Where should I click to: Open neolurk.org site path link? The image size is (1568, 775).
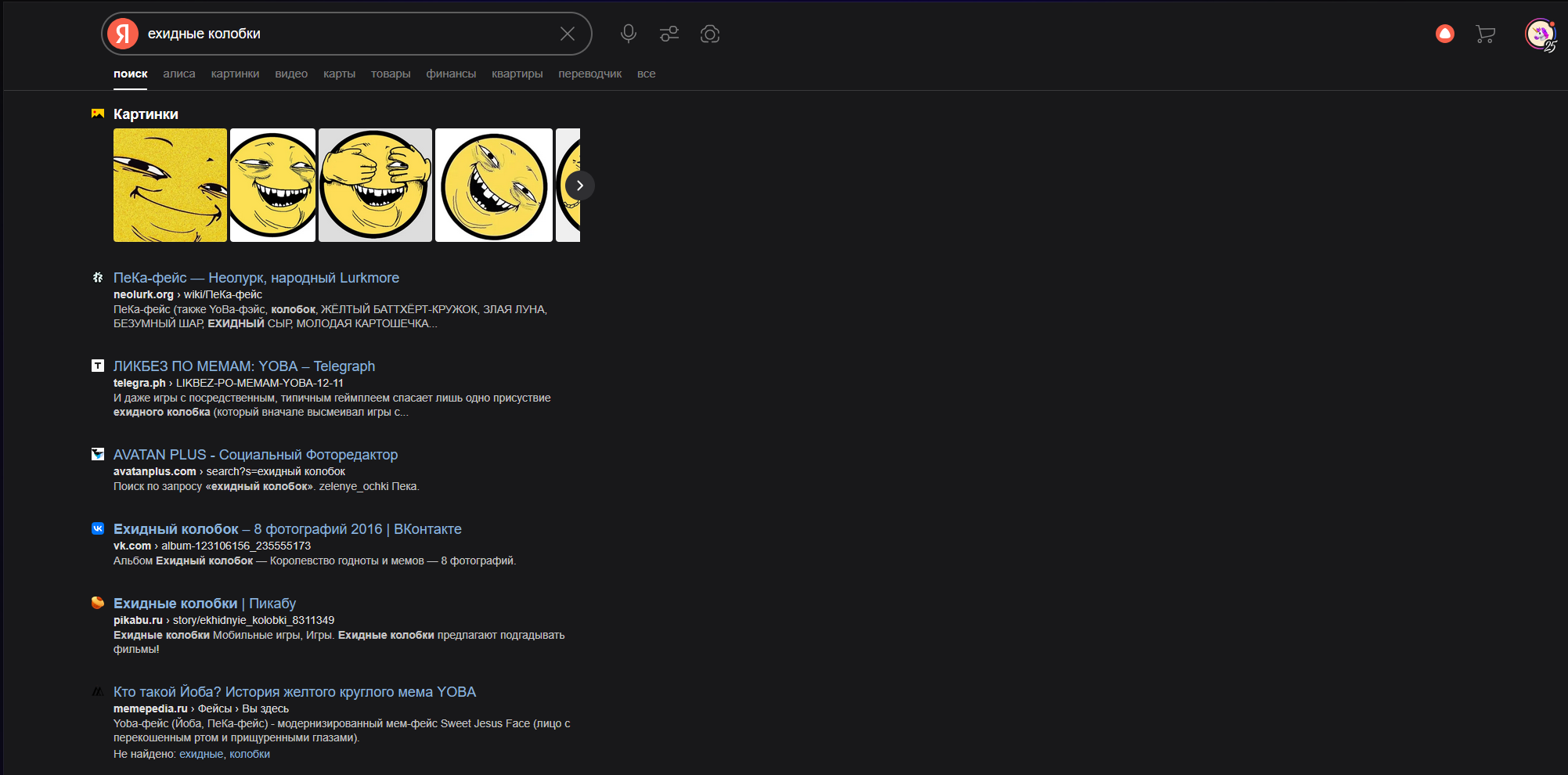(x=188, y=294)
